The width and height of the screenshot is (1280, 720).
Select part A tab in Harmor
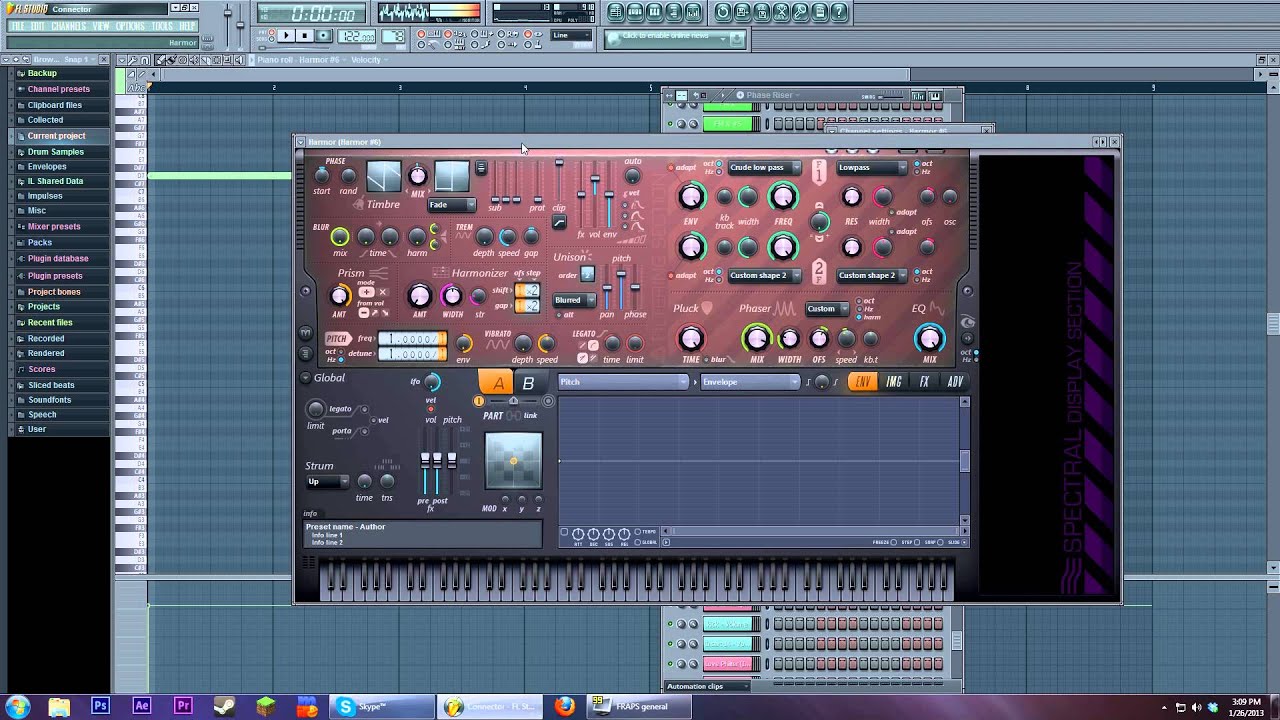tap(496, 383)
